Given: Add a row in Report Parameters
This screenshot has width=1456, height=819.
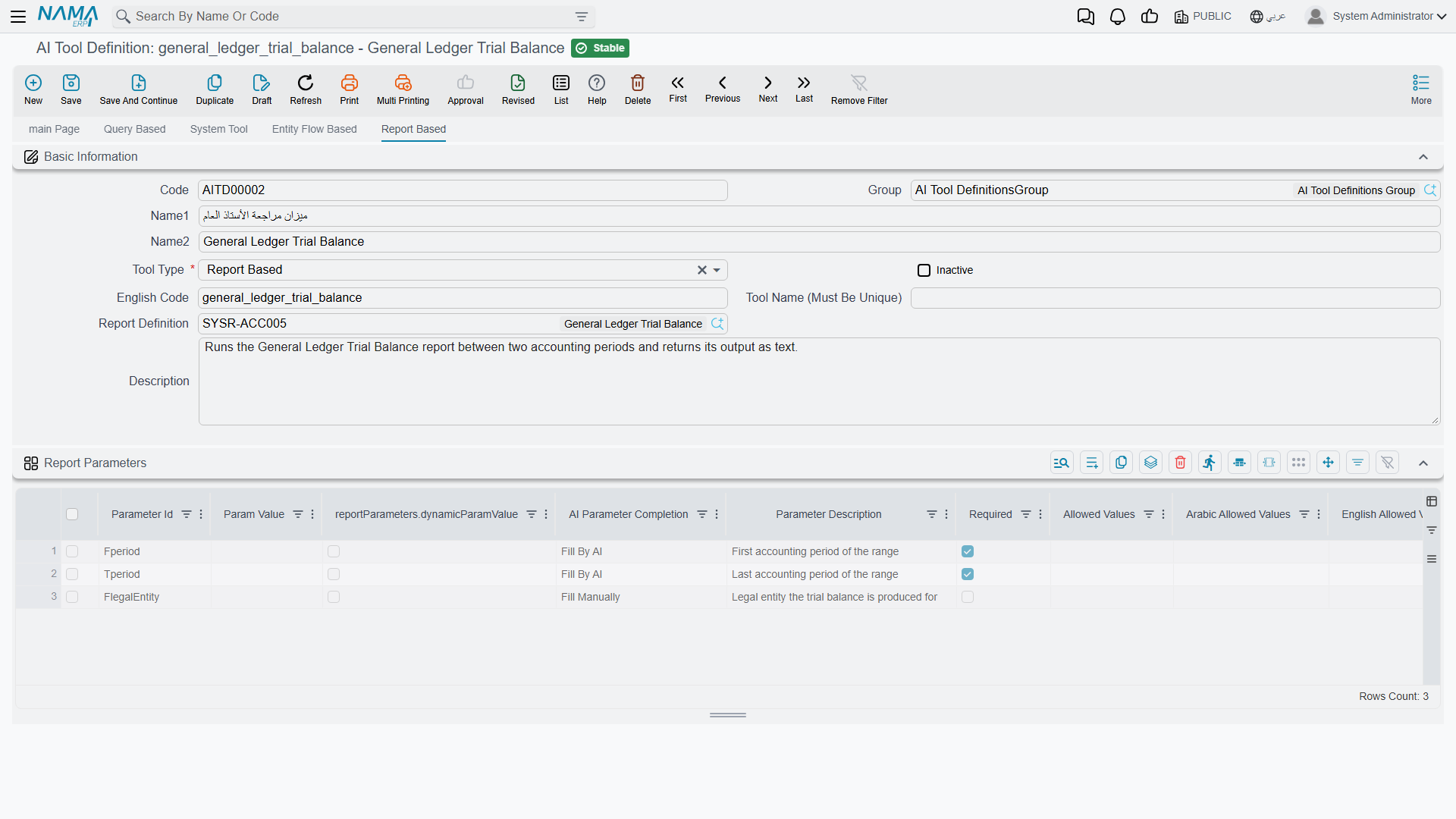Looking at the screenshot, I should click(1092, 463).
